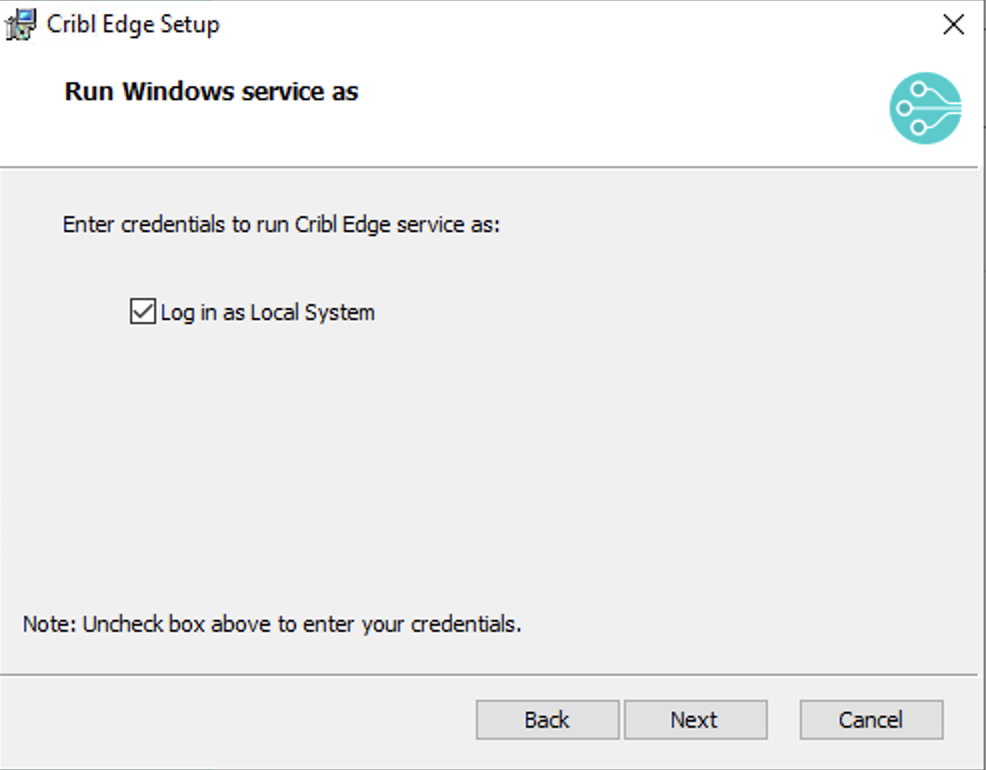Click the Cribl Edge Setup title text
Viewport: 986px width, 770px height.
(135, 23)
